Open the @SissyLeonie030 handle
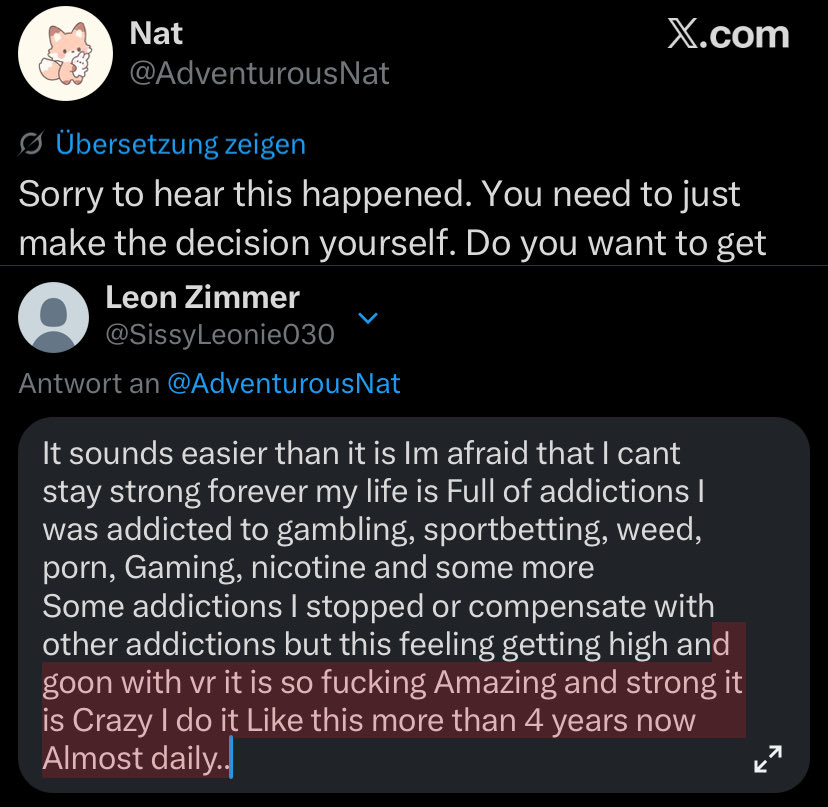Viewport: 828px width, 807px height. [x=220, y=334]
